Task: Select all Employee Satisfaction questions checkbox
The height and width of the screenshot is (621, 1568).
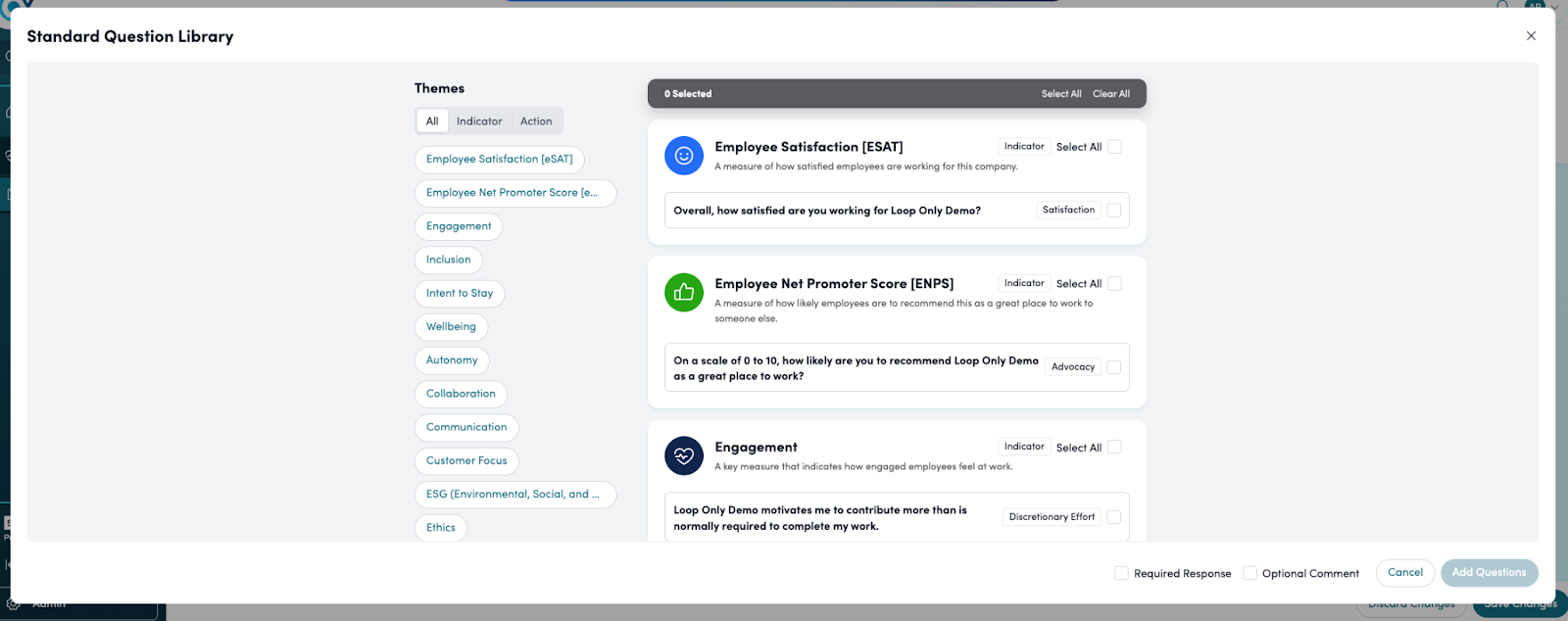Action: pos(1114,147)
